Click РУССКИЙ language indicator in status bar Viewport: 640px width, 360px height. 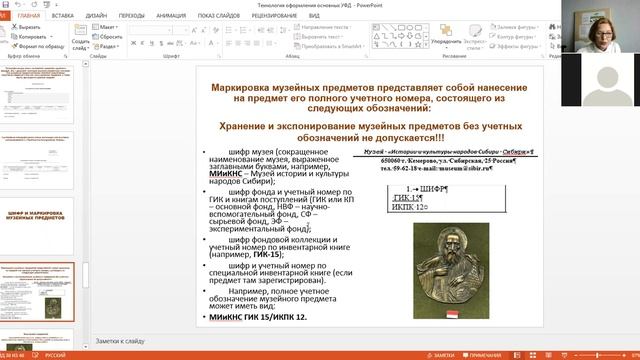click(55, 355)
